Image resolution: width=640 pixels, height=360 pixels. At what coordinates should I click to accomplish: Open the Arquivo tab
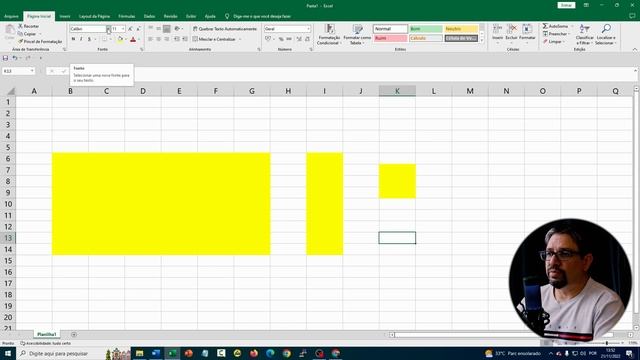click(11, 16)
